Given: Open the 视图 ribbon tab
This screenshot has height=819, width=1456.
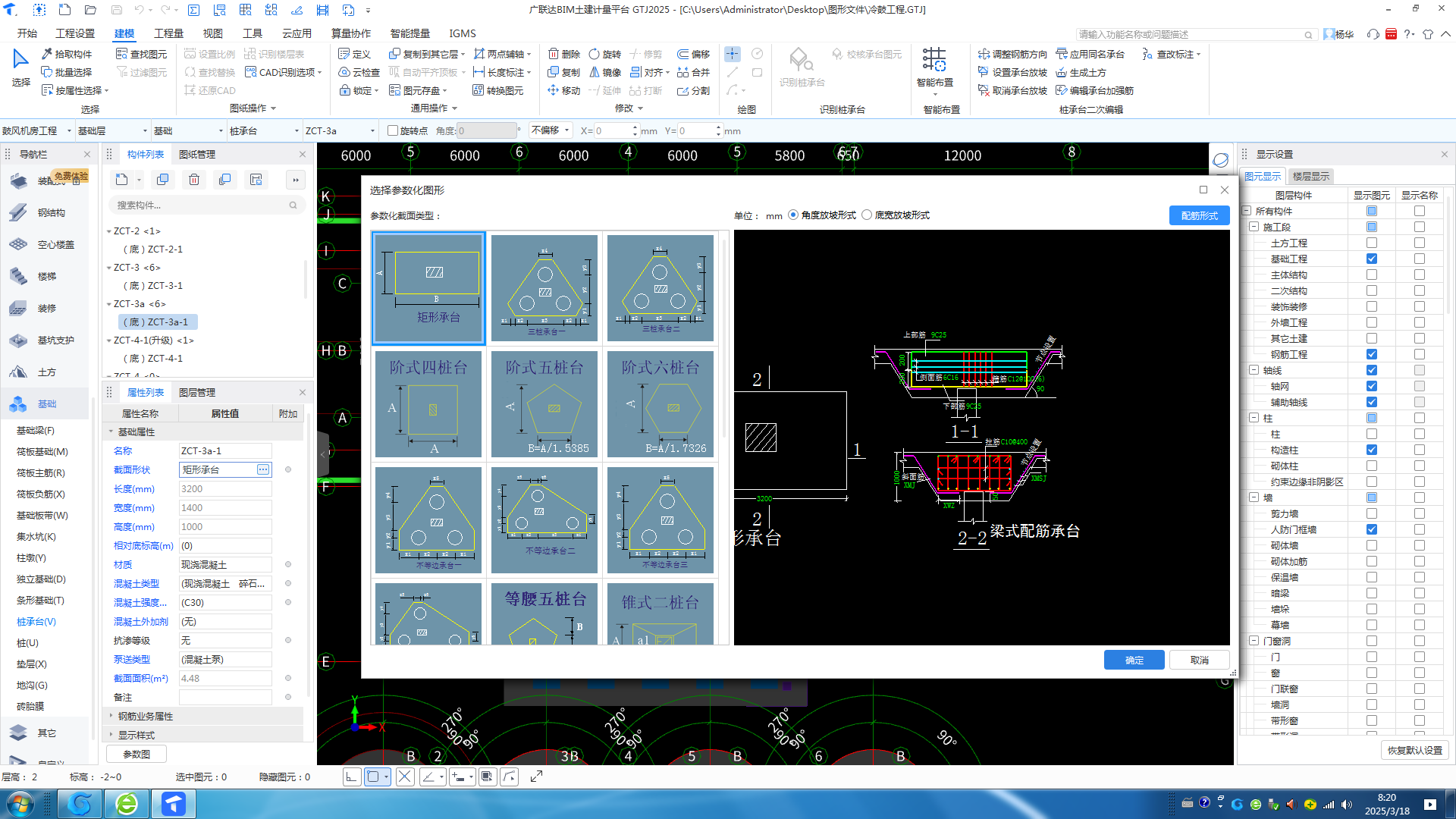Looking at the screenshot, I should (212, 33).
